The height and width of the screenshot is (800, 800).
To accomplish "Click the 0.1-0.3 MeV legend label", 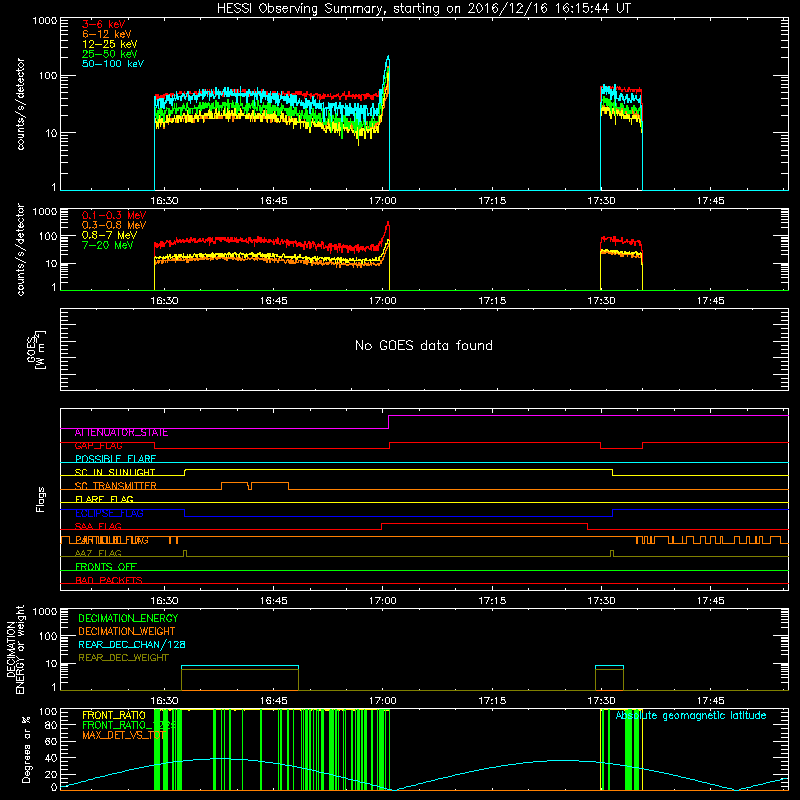I will click(x=114, y=215).
